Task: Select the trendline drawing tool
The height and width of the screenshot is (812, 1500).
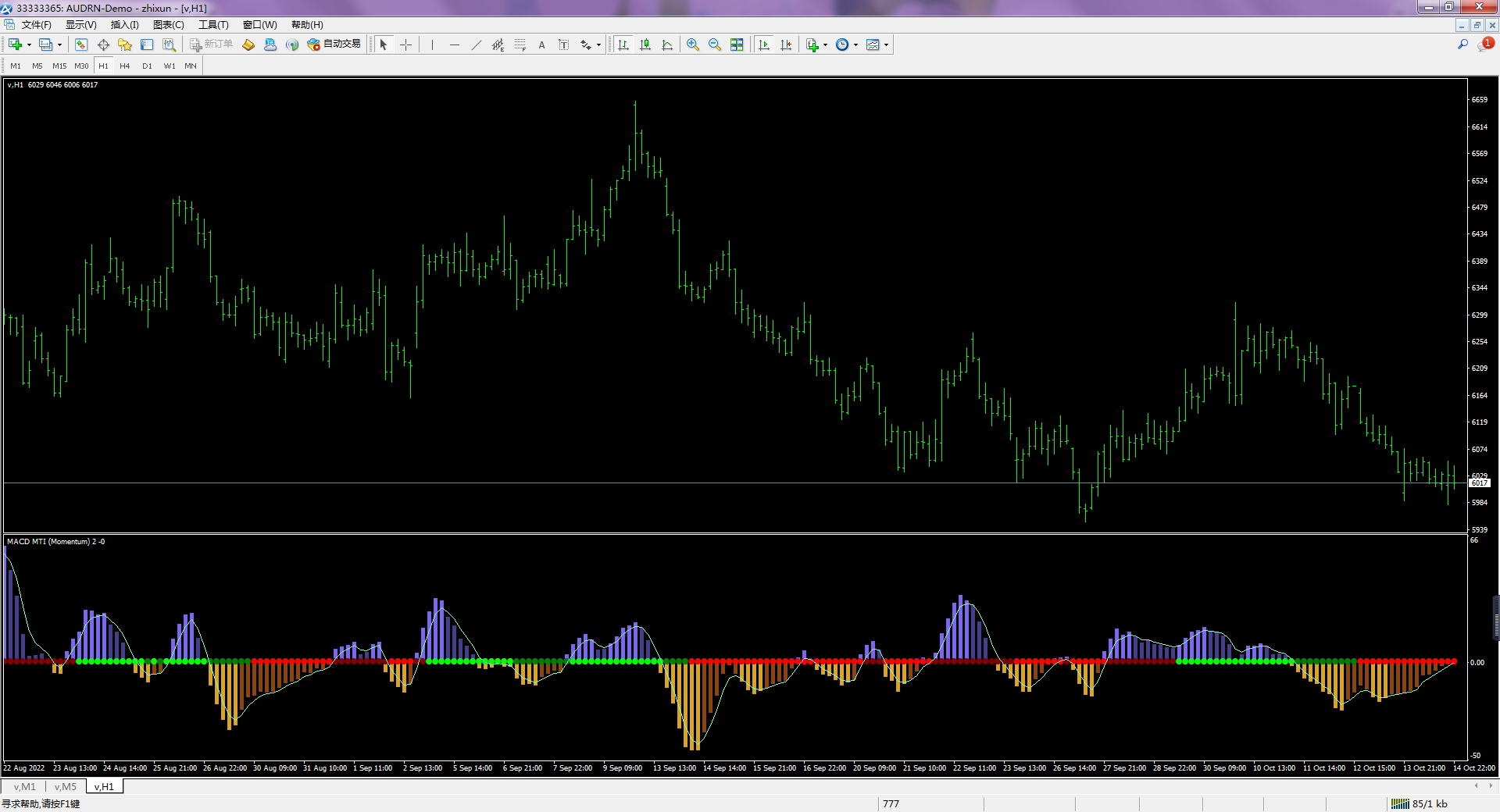Action: 476,45
